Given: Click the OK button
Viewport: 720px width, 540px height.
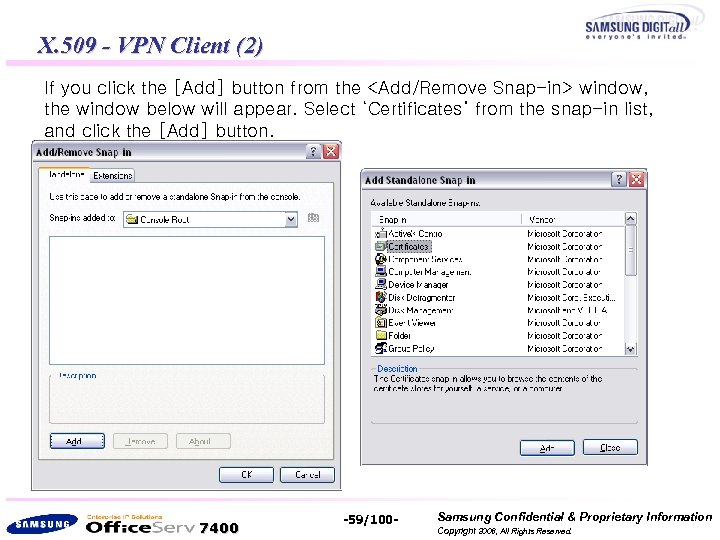Looking at the screenshot, I should pos(246,474).
